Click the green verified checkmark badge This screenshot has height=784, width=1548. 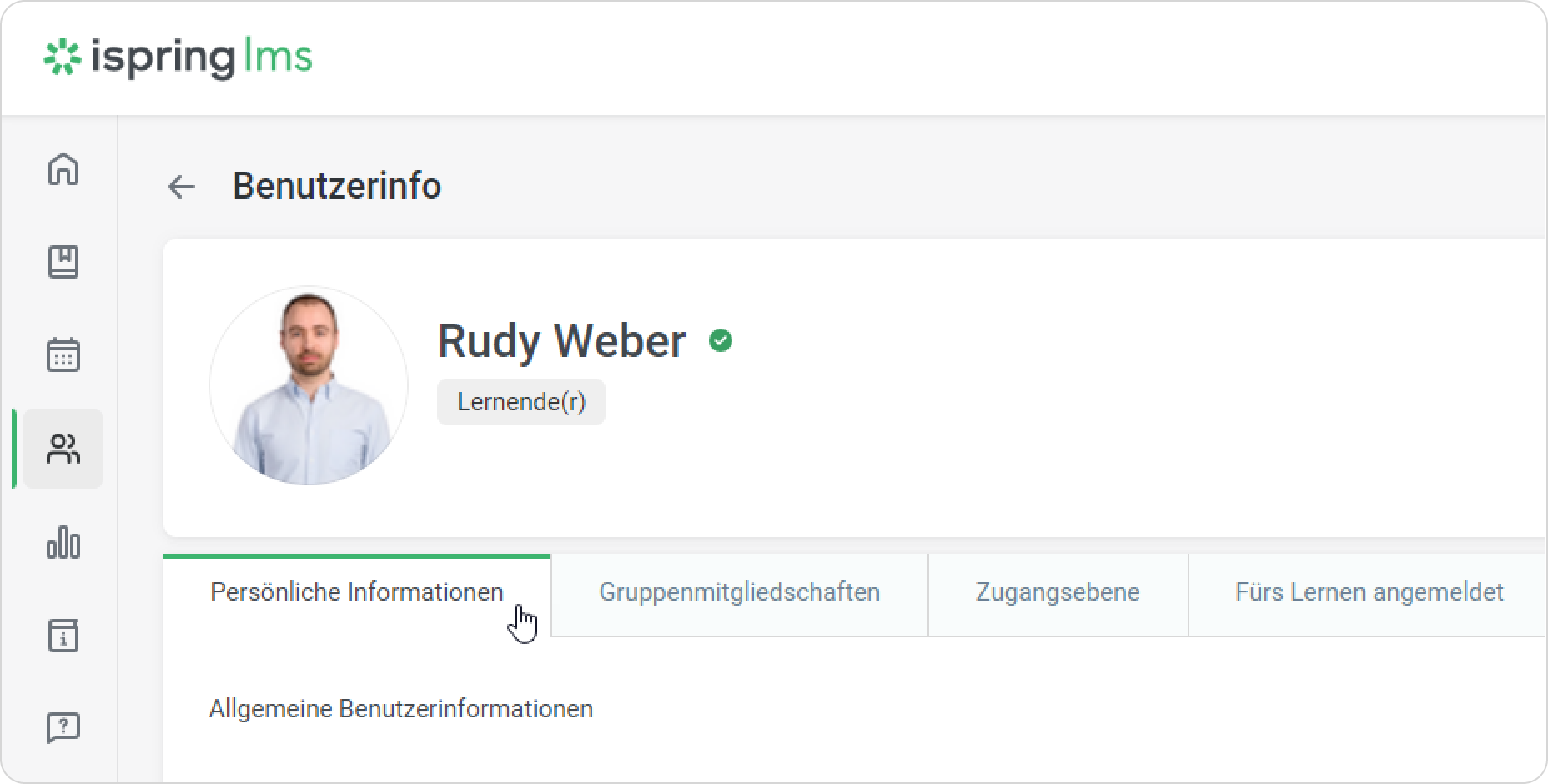[x=721, y=340]
